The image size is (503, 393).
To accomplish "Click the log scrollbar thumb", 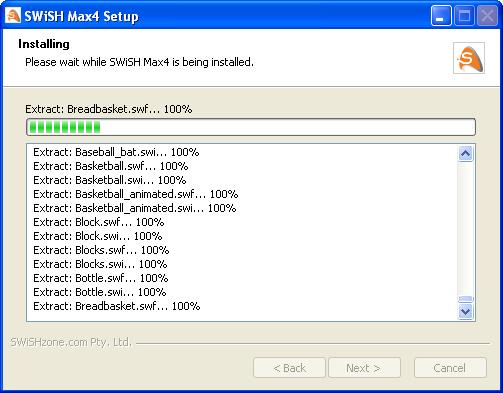I will (465, 299).
